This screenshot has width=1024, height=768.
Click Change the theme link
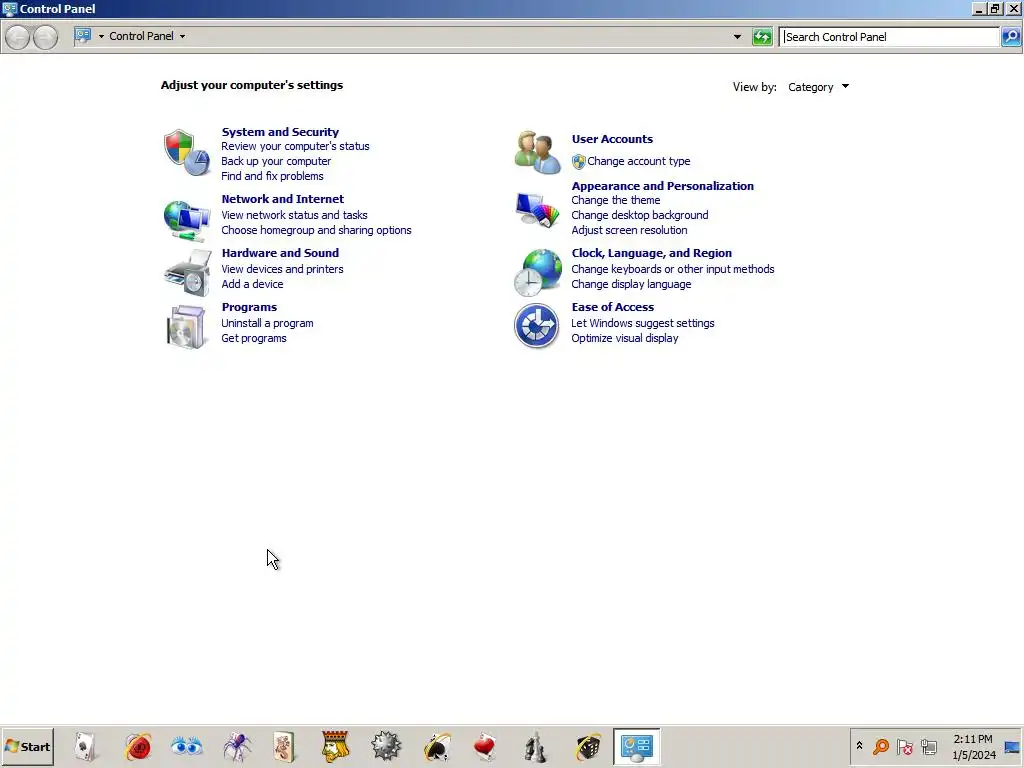click(615, 200)
